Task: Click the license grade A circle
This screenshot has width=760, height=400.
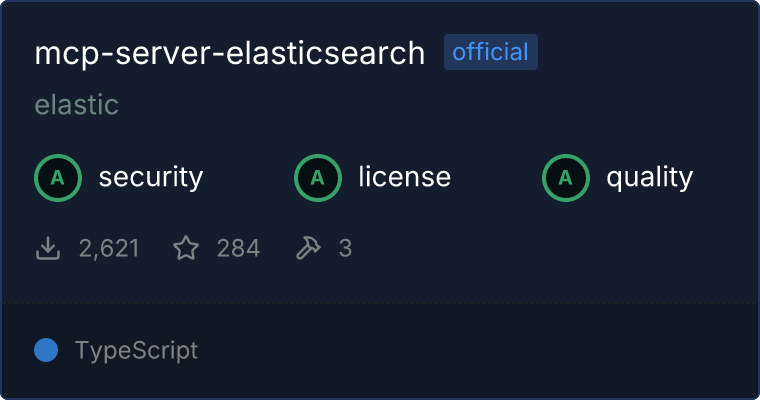Action: pos(317,178)
